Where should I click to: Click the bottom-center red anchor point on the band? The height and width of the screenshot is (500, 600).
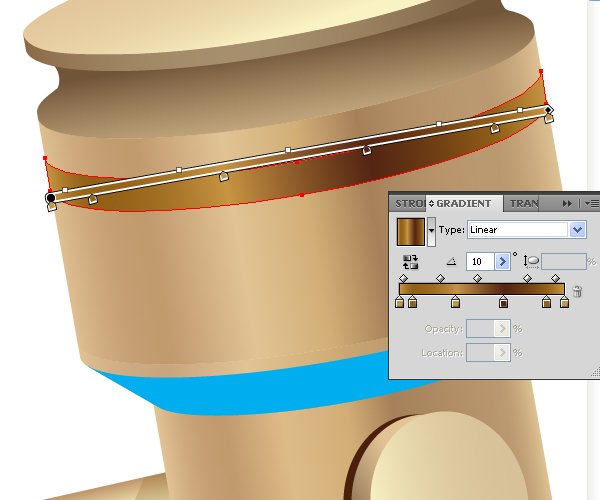(302, 195)
